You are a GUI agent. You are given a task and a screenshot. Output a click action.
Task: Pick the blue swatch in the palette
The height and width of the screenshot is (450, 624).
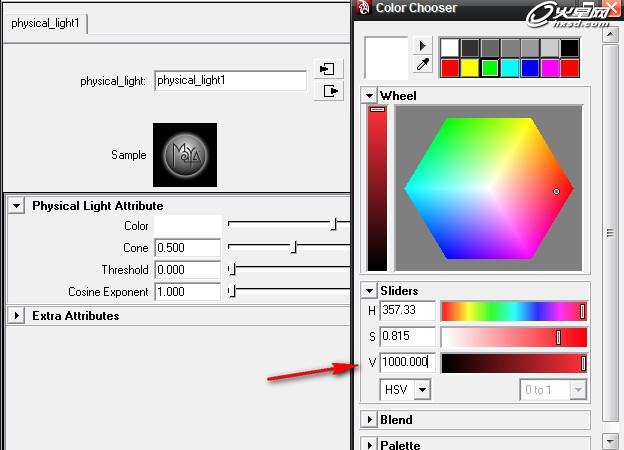click(530, 67)
